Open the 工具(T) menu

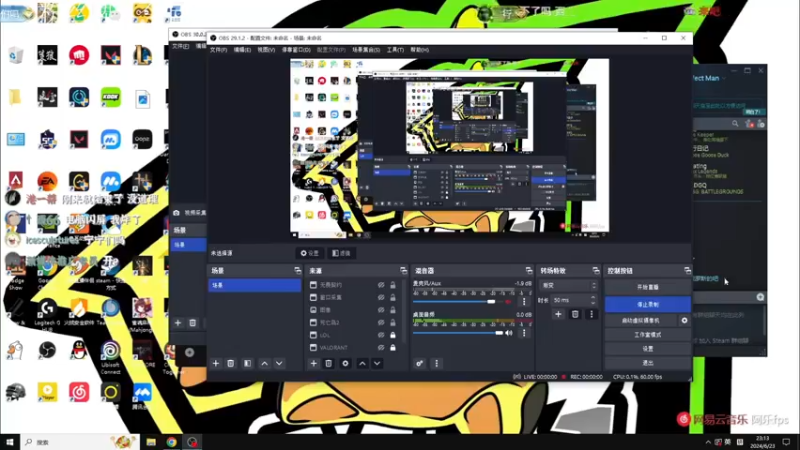pos(395,50)
